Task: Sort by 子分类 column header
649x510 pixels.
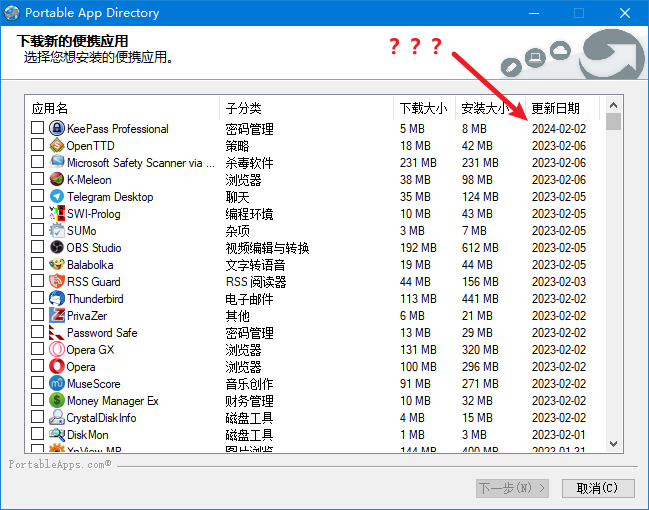Action: 306,108
